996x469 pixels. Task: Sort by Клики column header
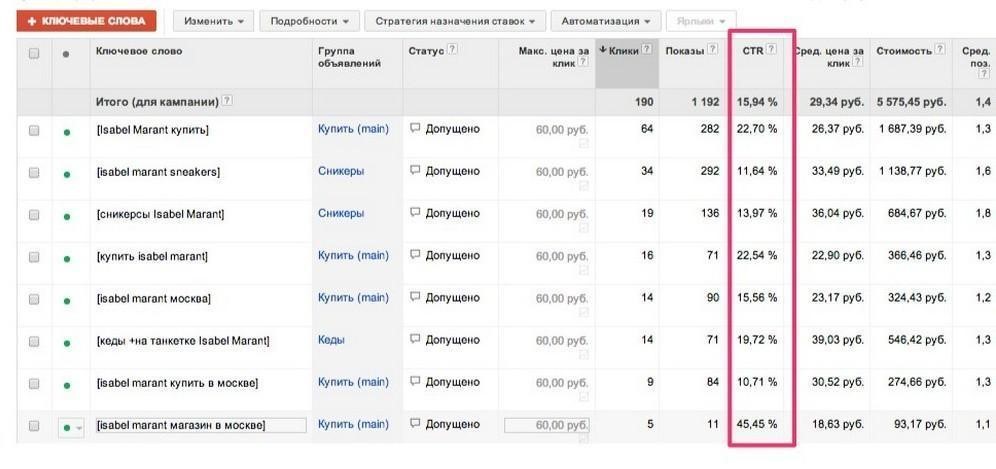click(x=623, y=51)
